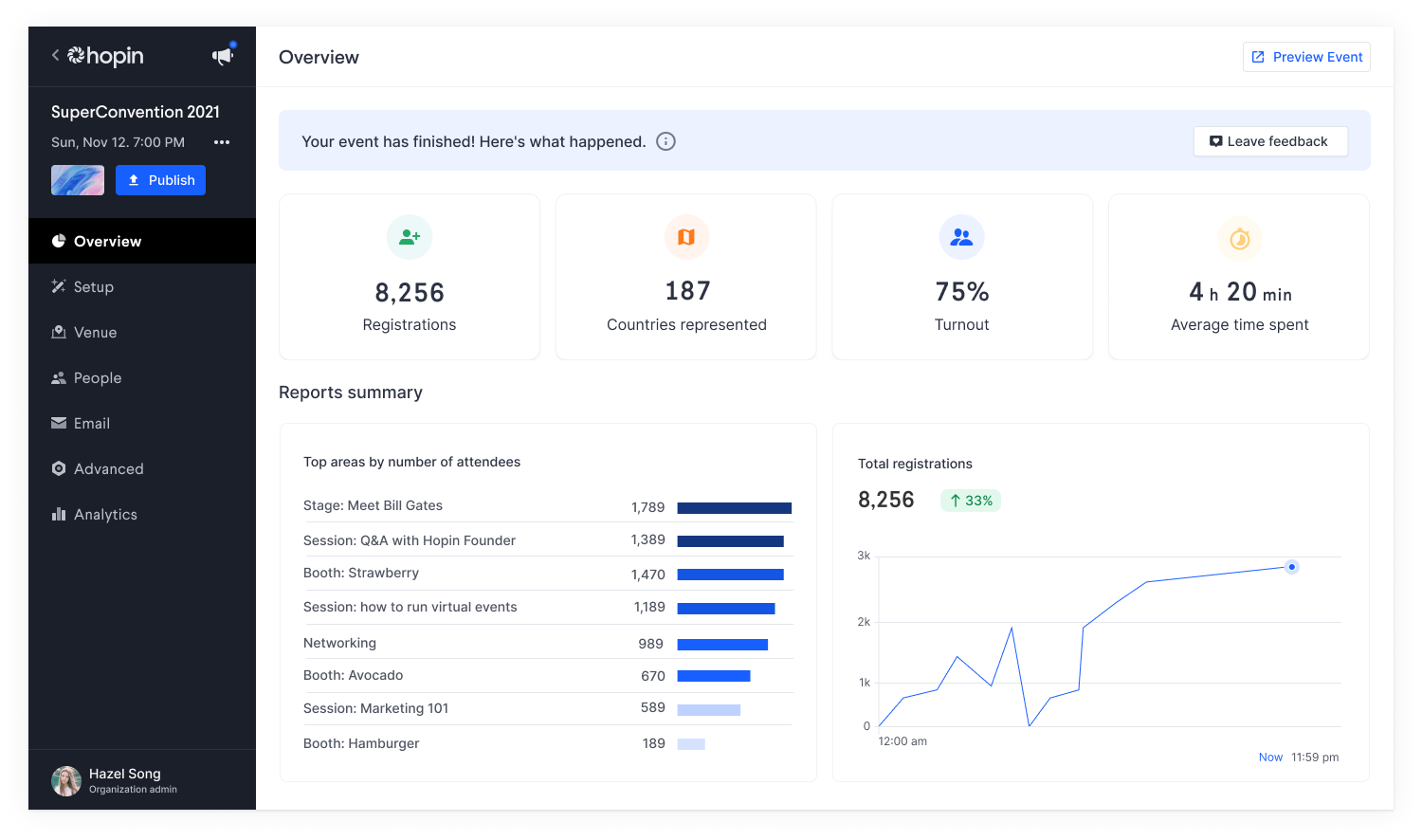Click the megaphone notifications icon
Screen dimensions: 1422x840
tap(222, 55)
